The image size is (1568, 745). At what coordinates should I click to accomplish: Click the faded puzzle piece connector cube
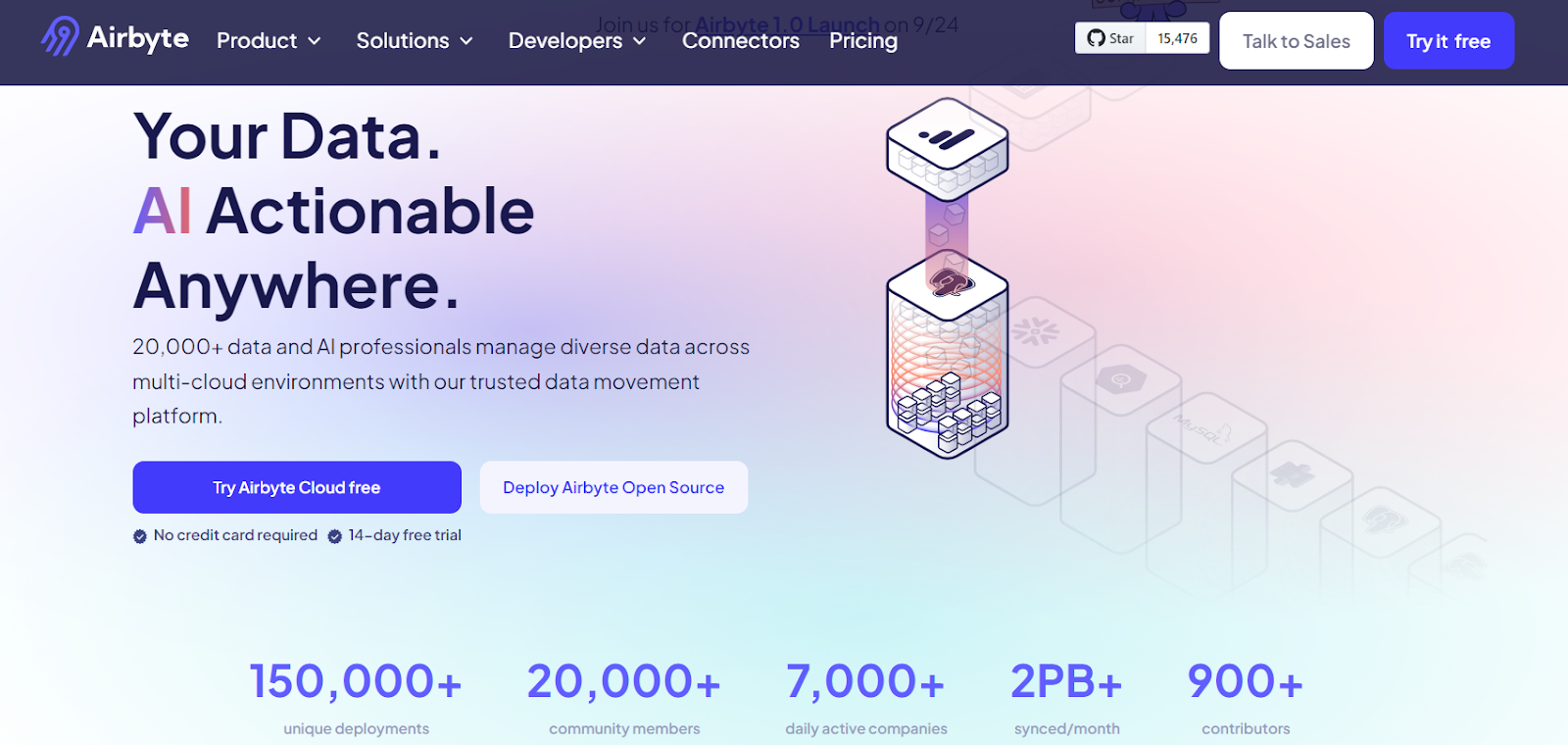point(1292,476)
